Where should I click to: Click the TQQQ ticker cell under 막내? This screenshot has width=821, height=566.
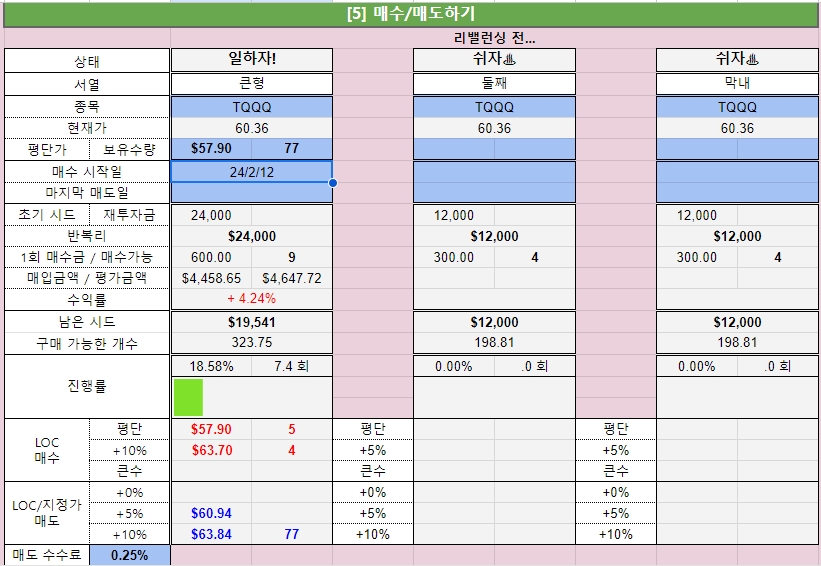(x=737, y=107)
